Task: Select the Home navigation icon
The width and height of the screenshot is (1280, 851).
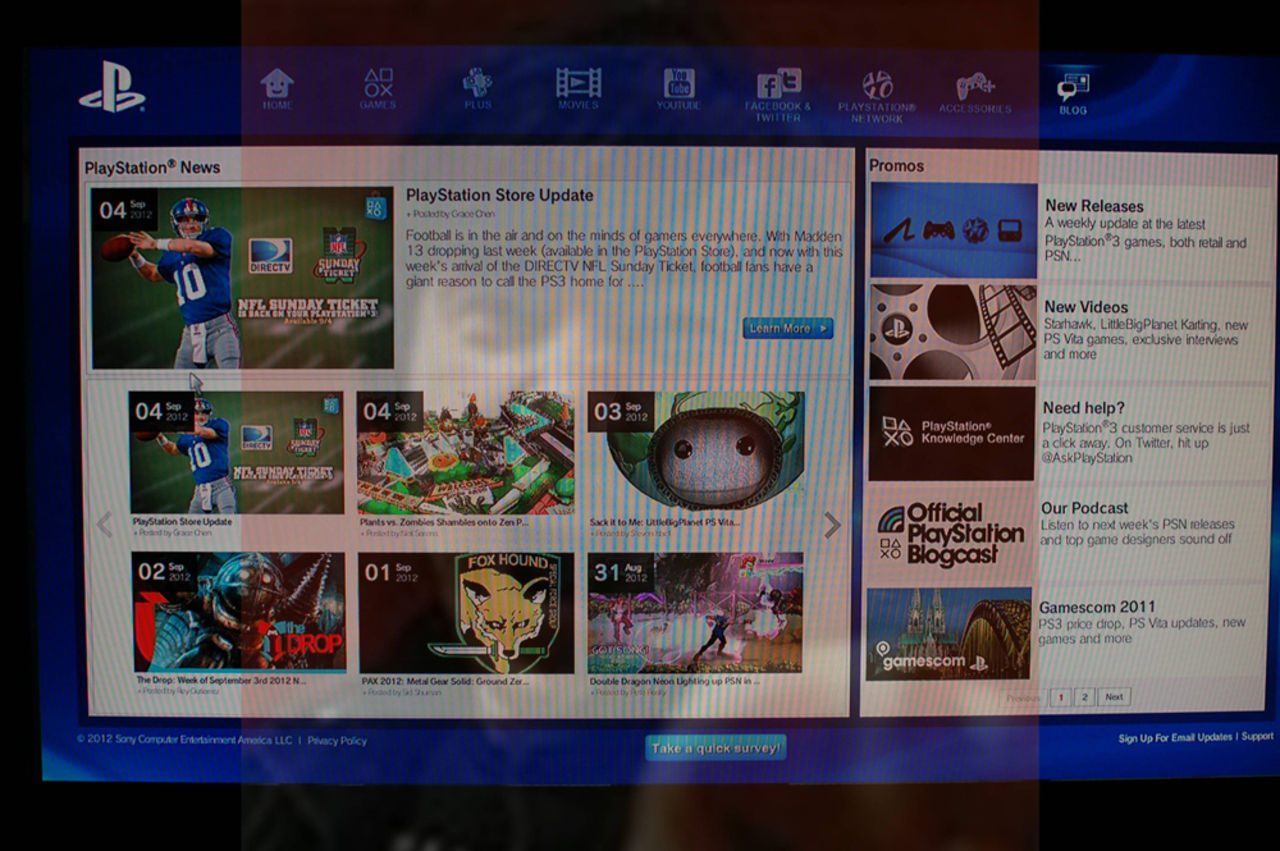Action: (x=277, y=83)
